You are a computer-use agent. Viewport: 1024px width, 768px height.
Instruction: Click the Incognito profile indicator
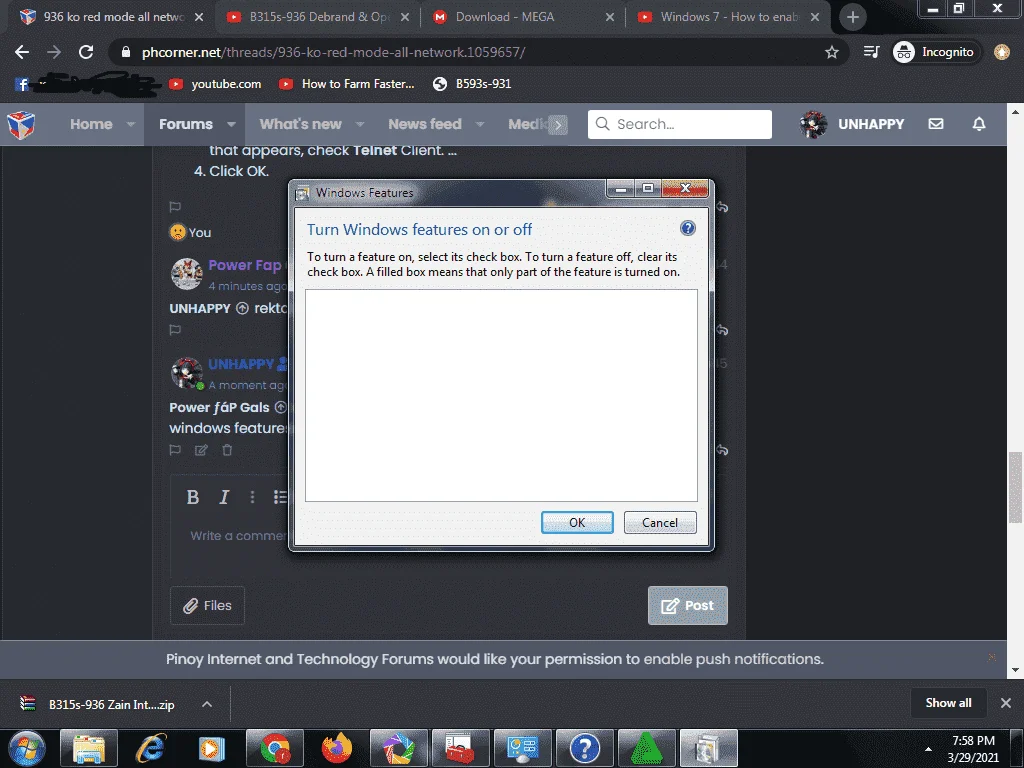935,52
